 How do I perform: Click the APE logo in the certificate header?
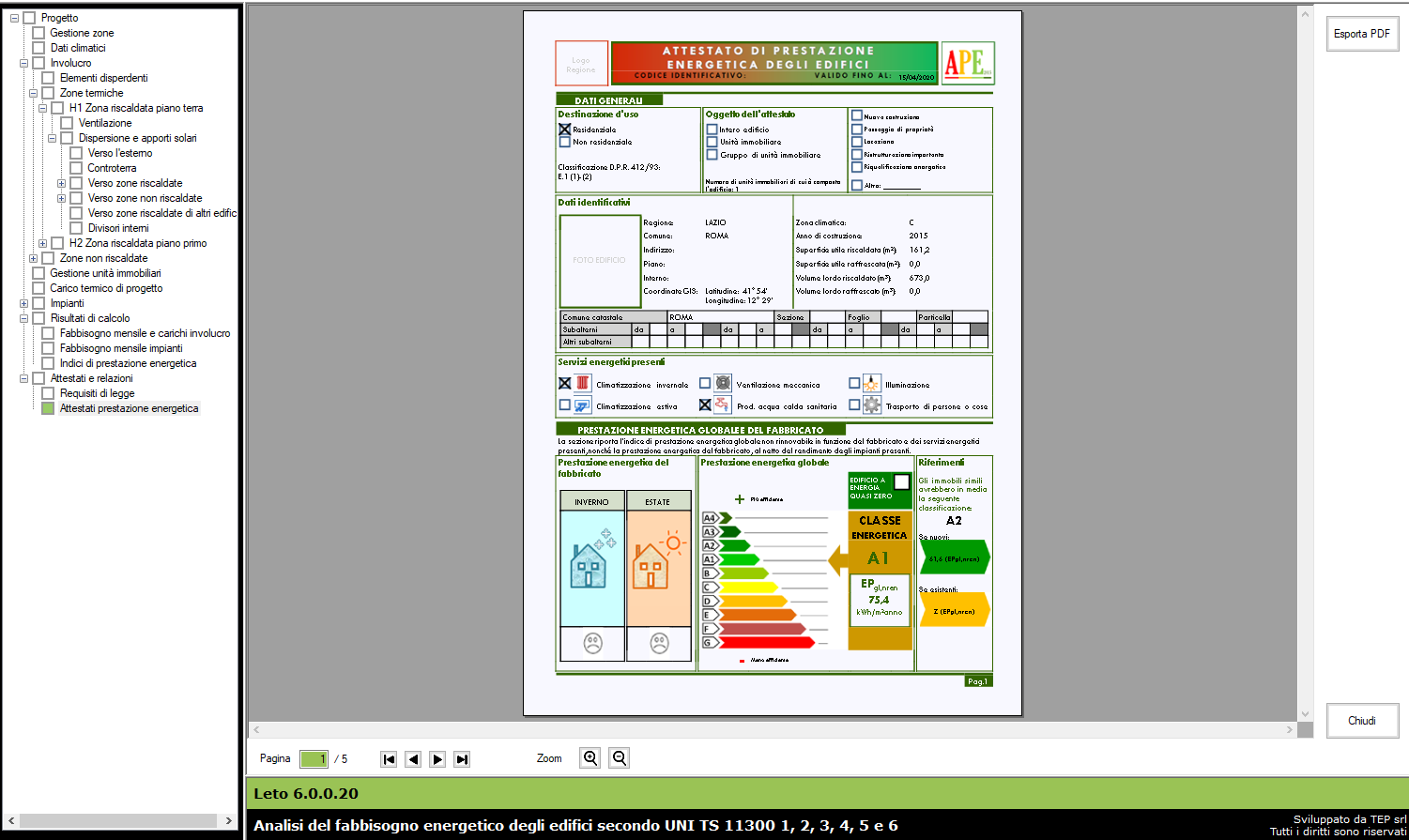967,63
